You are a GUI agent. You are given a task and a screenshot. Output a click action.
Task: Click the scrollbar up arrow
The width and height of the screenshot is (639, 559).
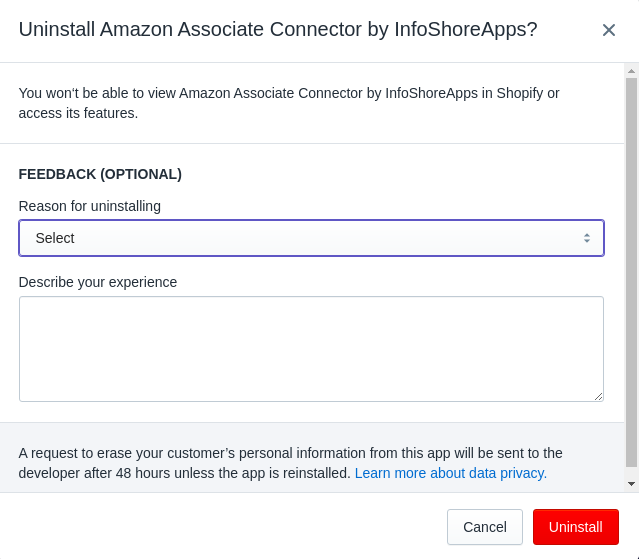point(631,71)
